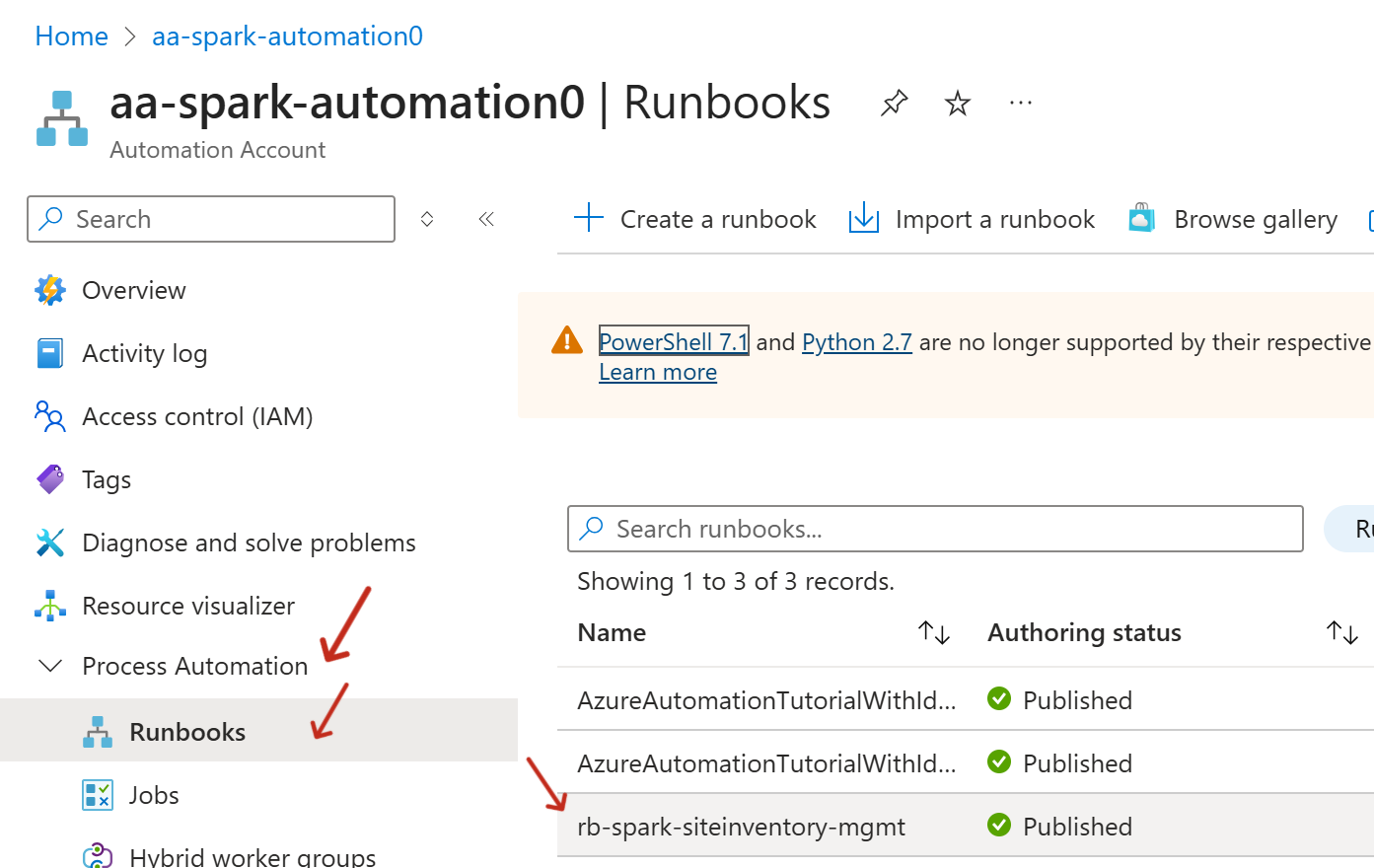Open Overview in the sidebar
Viewport: 1374px width, 868px height.
(133, 290)
